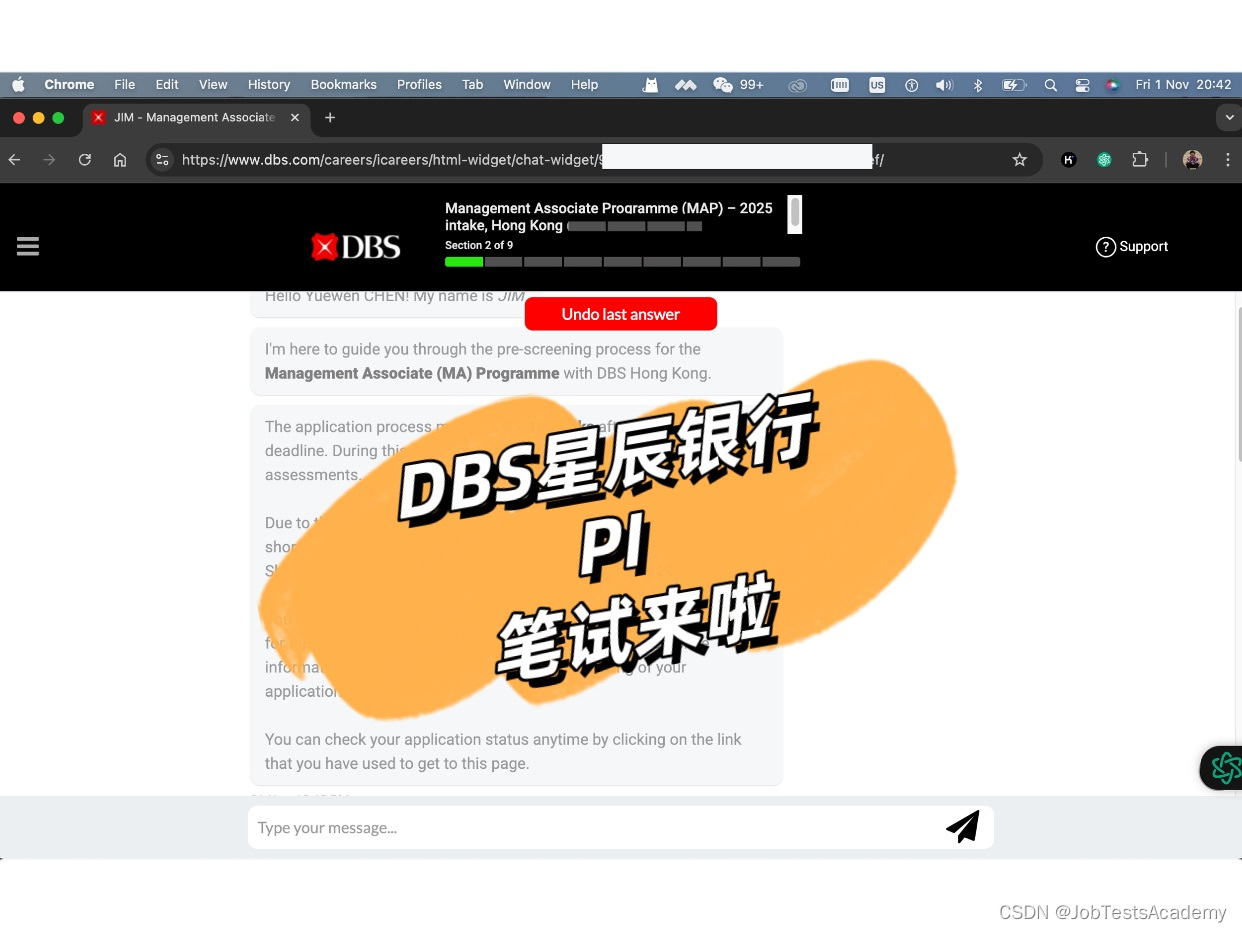Select the JIM - Management Associate tab

(x=196, y=118)
